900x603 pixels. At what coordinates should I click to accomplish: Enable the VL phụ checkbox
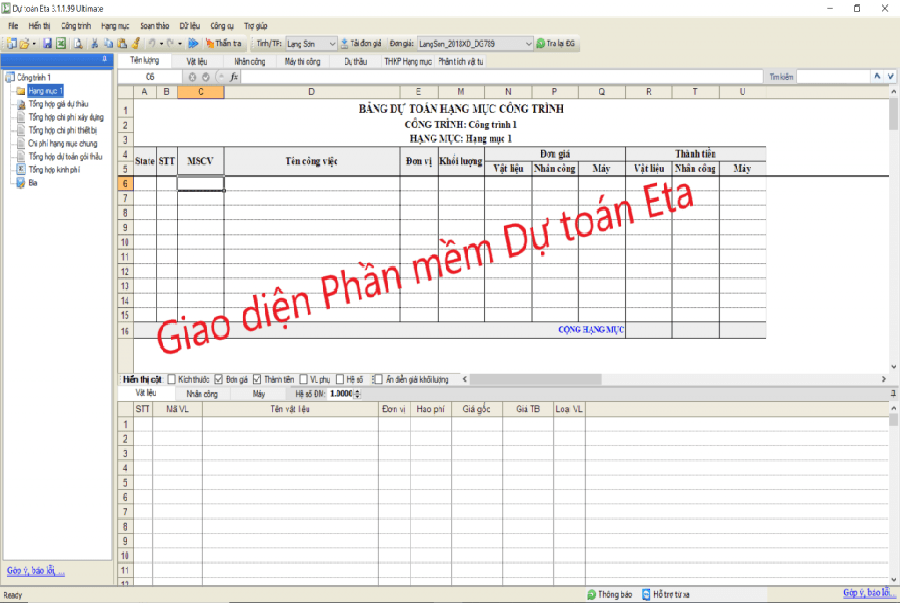[x=304, y=380]
